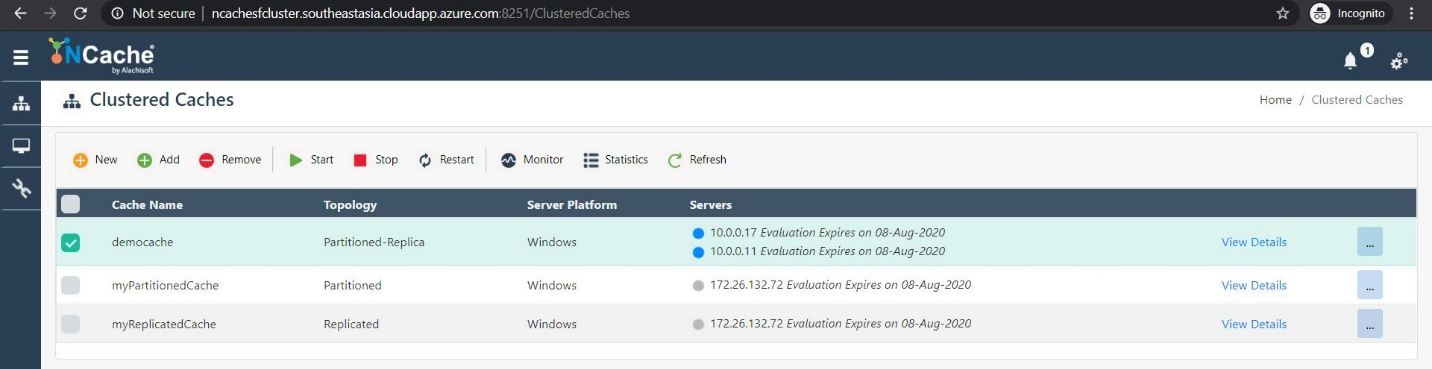
Task: Click the Not secure site info icon
Action: click(118, 14)
